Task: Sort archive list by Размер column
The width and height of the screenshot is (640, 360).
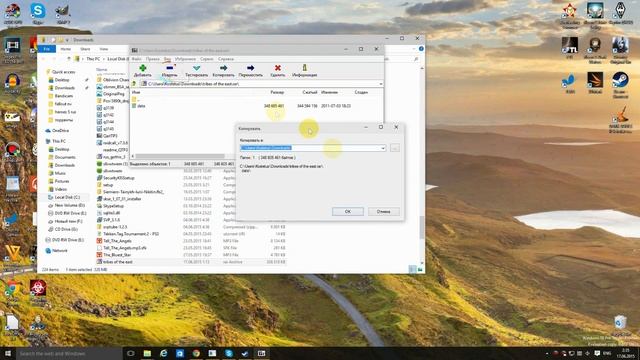Action: pos(277,92)
